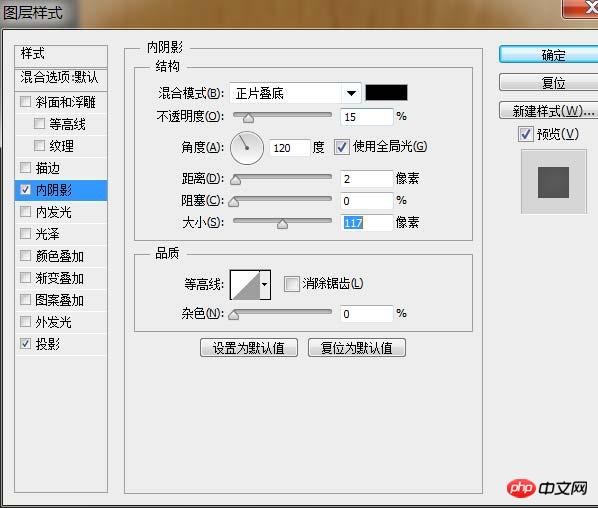Image resolution: width=598 pixels, height=508 pixels.
Task: Open 混合选项:默认 settings
Action: coord(61,79)
